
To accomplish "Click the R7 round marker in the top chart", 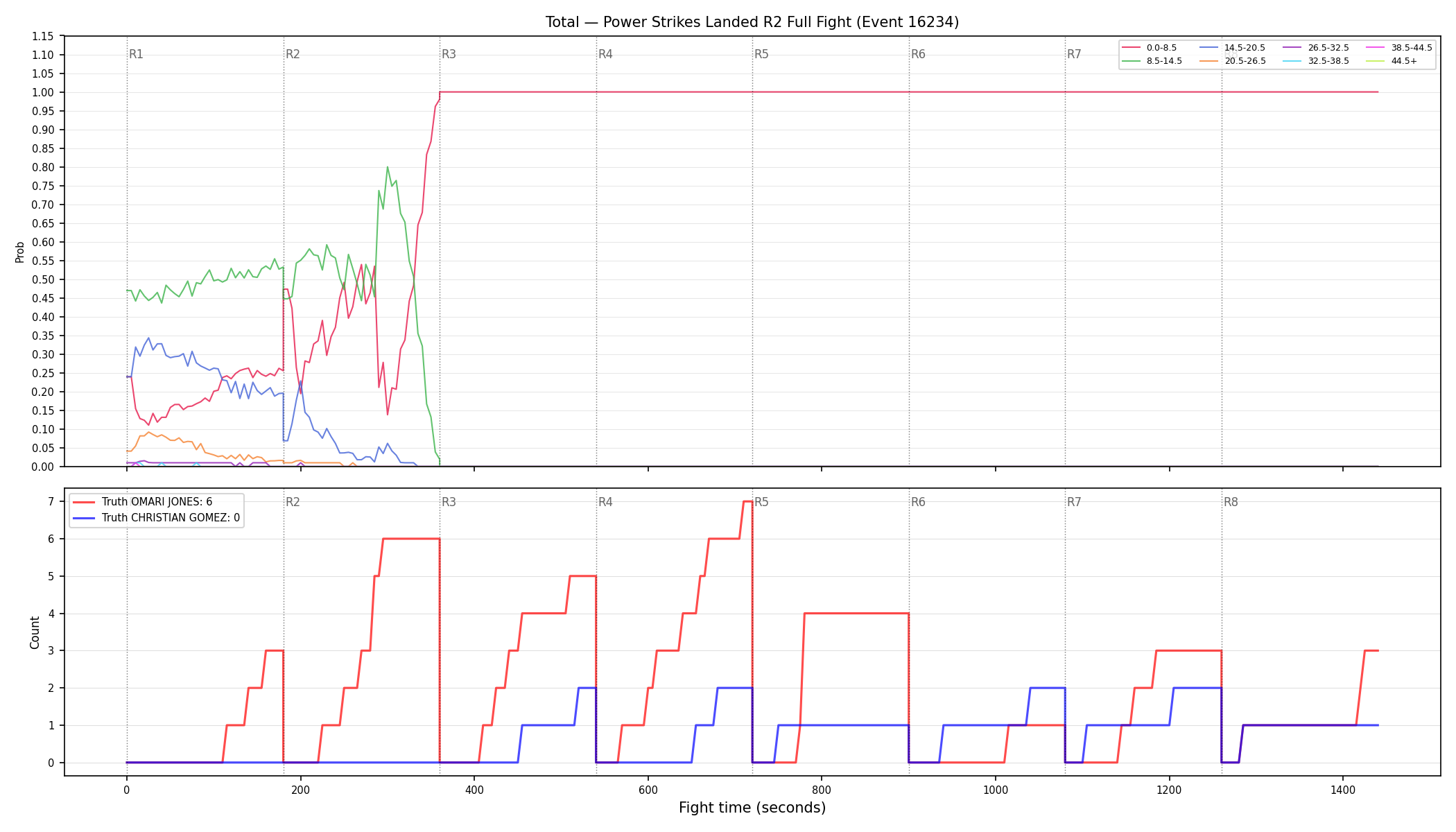I will tap(1074, 54).
